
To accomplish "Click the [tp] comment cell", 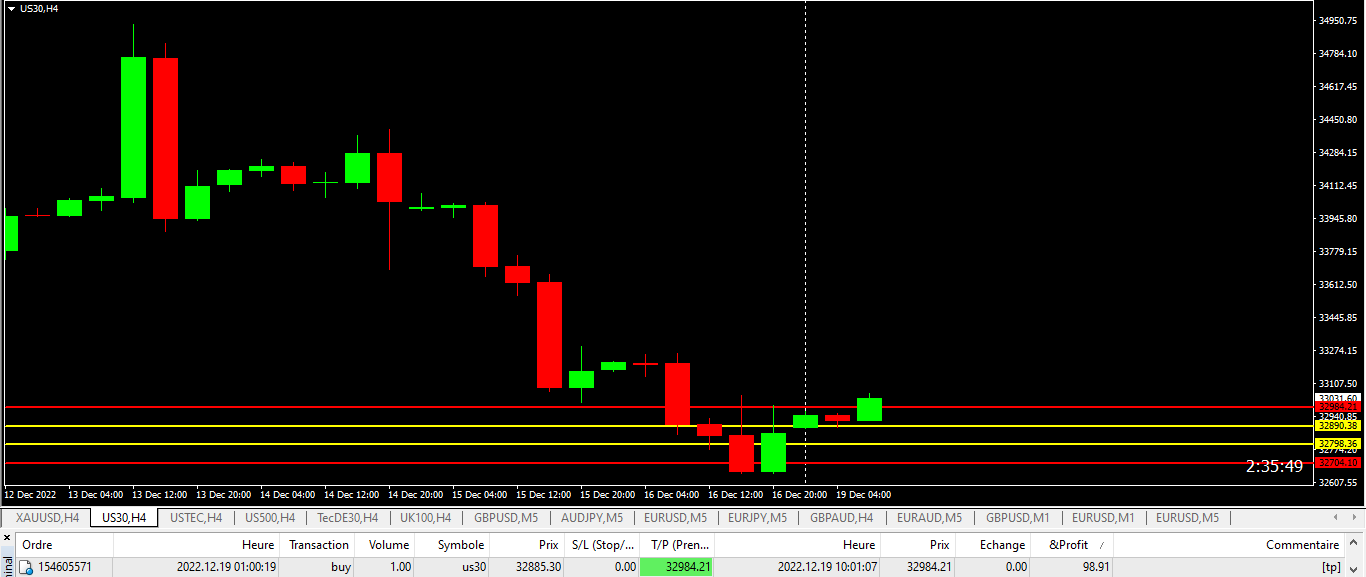I will coord(1330,567).
